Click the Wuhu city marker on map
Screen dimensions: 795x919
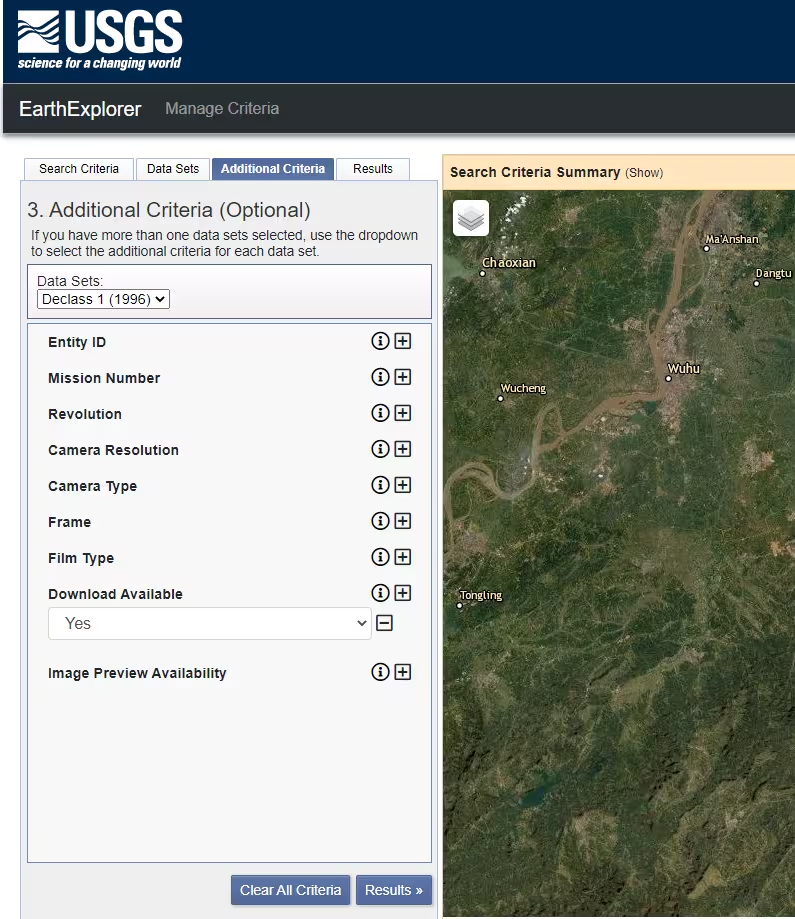click(669, 378)
